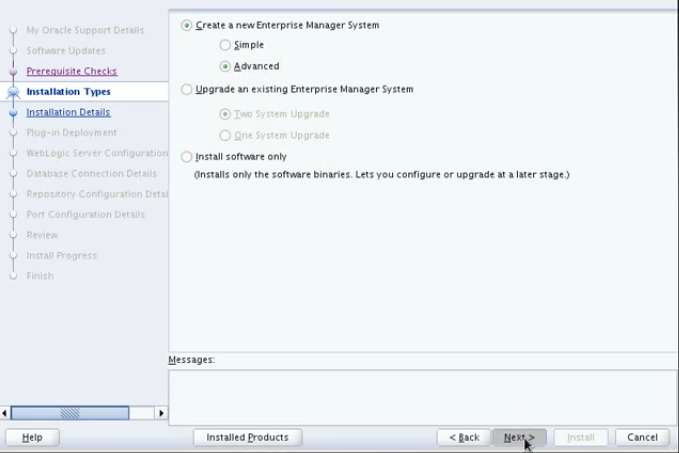Click the Installation Details step marker dot
This screenshot has width=679, height=453.
coord(13,113)
